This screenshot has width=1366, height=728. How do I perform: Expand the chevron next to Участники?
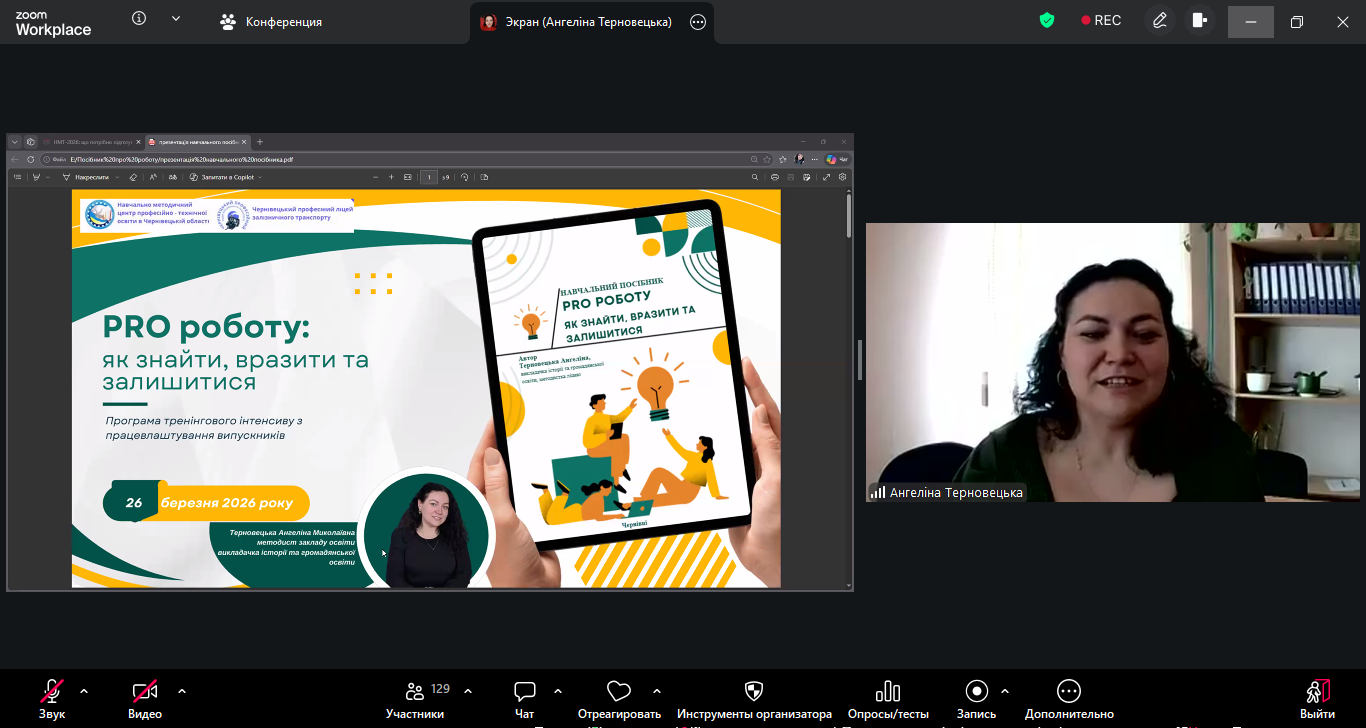(468, 691)
